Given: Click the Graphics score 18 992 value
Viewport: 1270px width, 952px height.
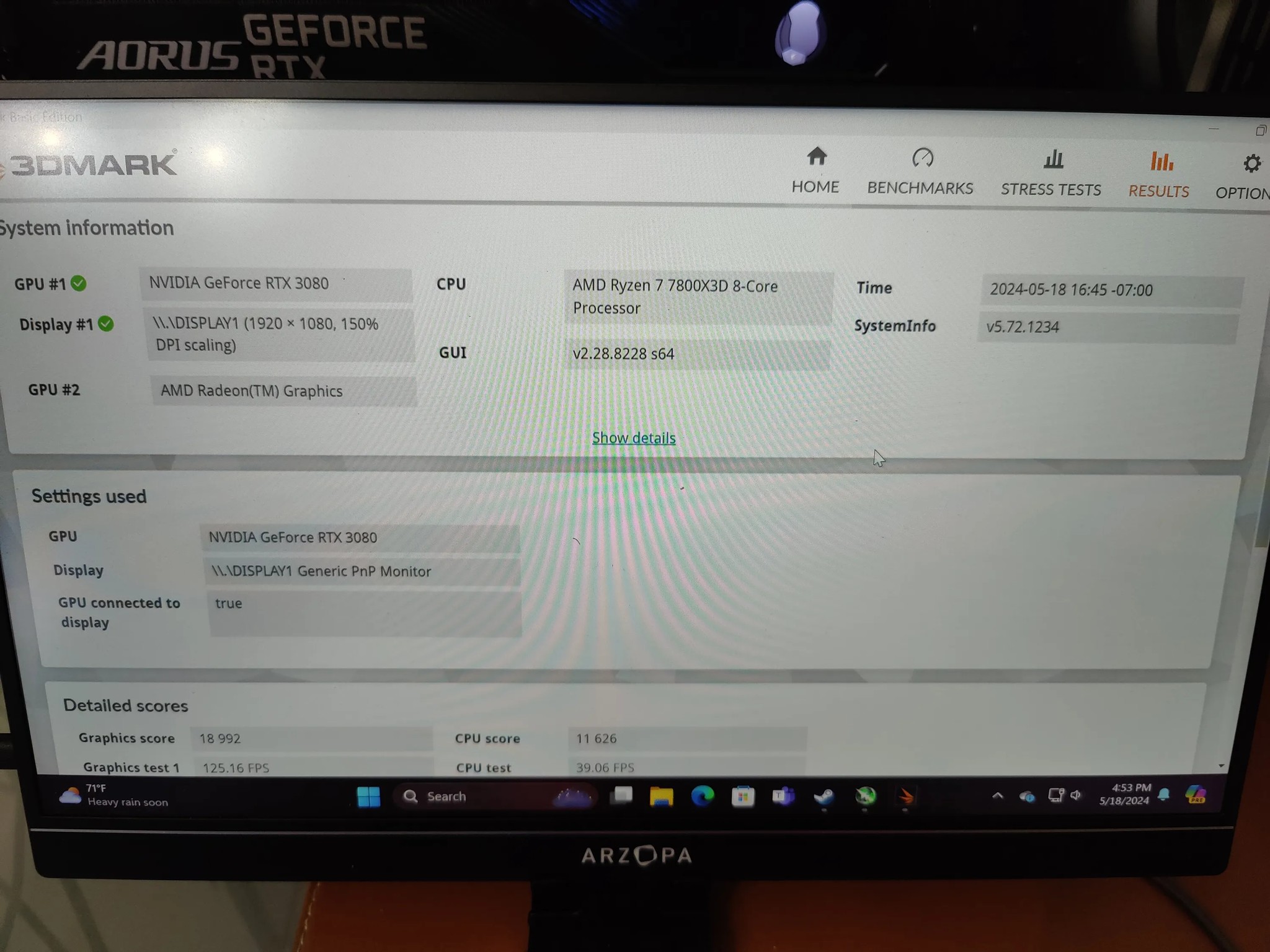Looking at the screenshot, I should (311, 738).
